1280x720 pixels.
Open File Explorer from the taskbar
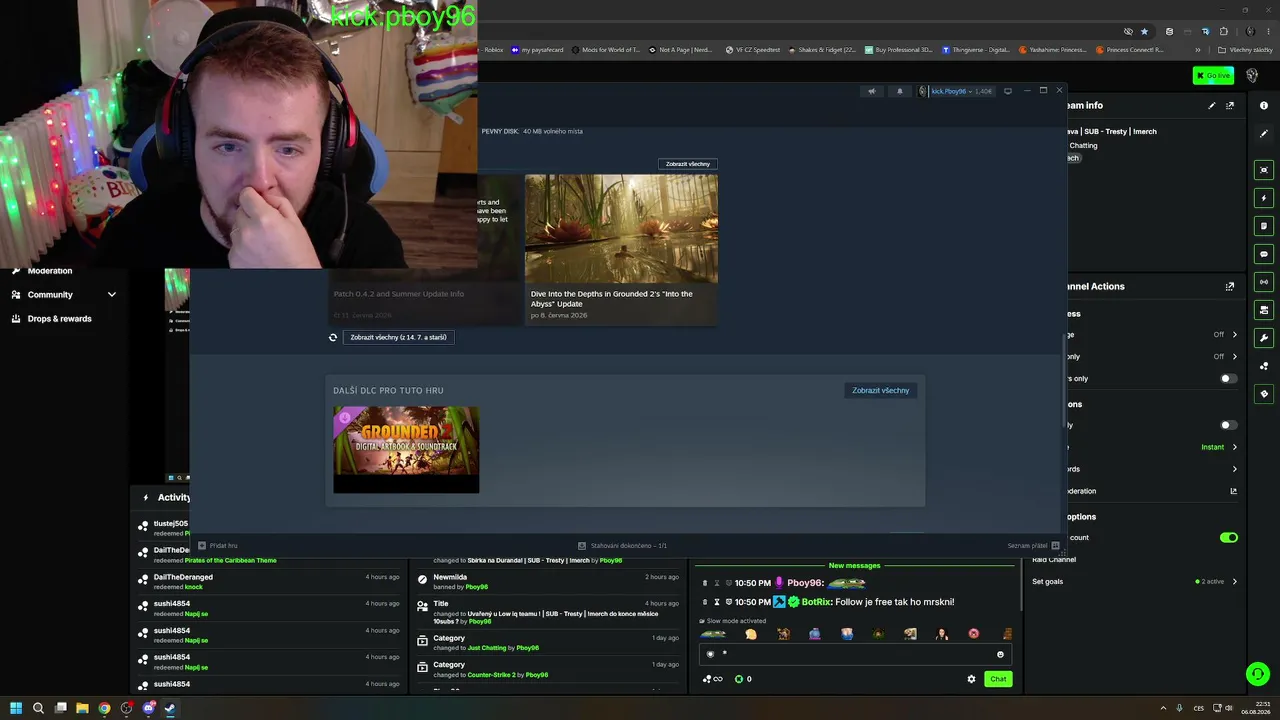pyautogui.click(x=82, y=709)
